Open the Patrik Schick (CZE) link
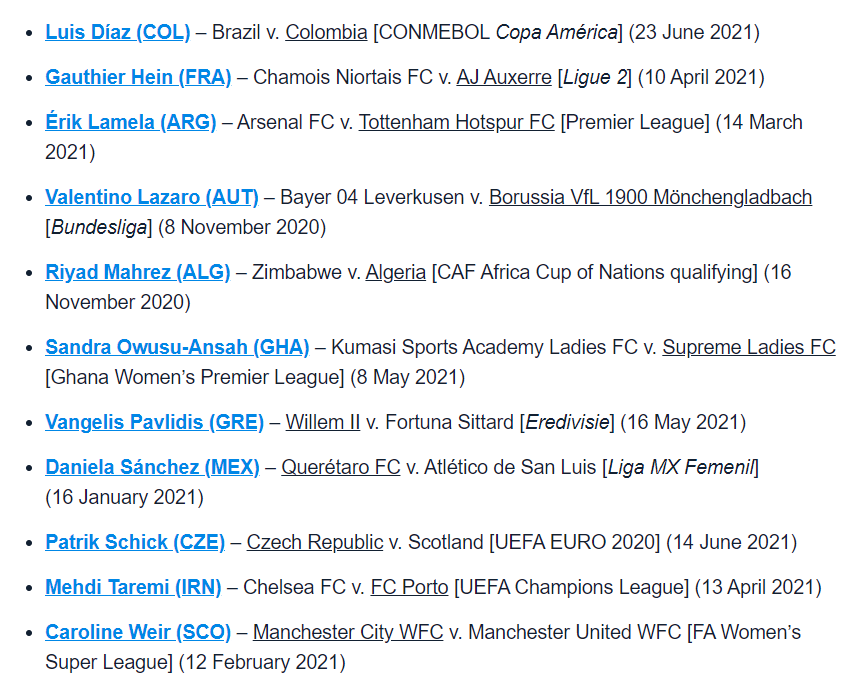 (x=135, y=542)
